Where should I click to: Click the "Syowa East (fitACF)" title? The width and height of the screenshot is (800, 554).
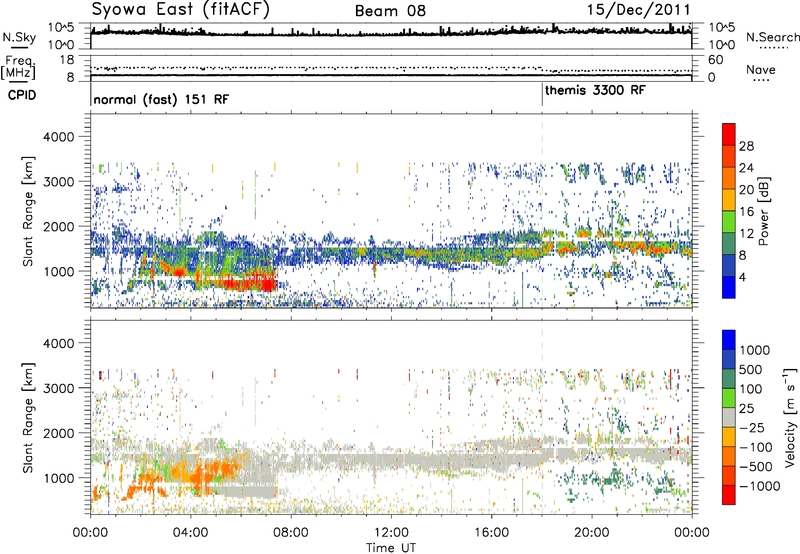pyautogui.click(x=180, y=9)
